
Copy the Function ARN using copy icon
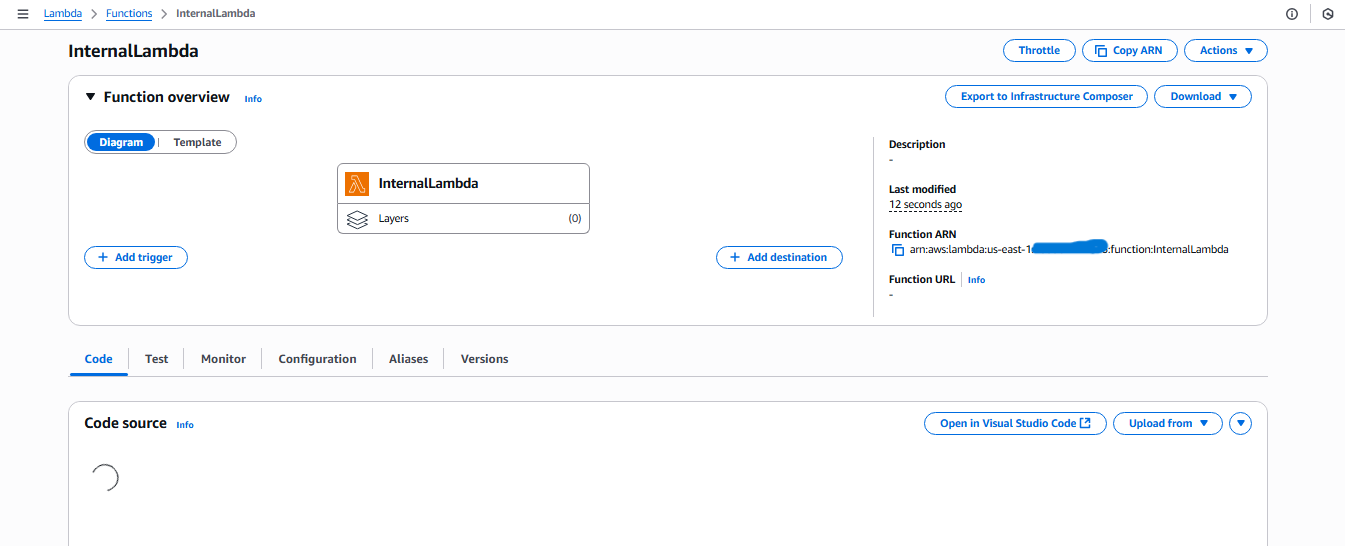[897, 249]
